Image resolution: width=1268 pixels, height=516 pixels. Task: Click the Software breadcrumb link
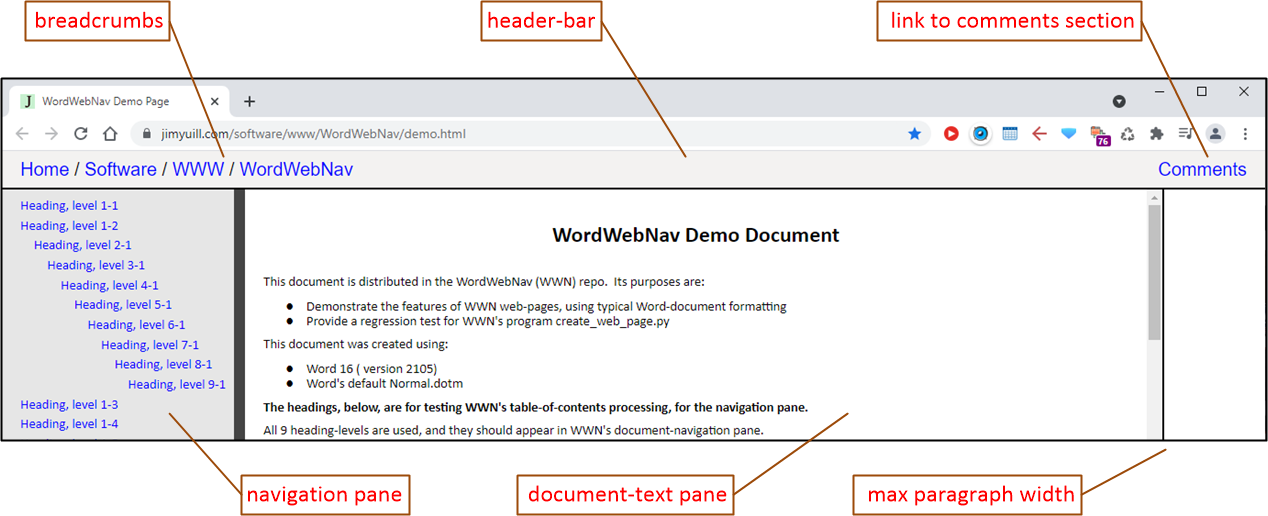coord(120,170)
